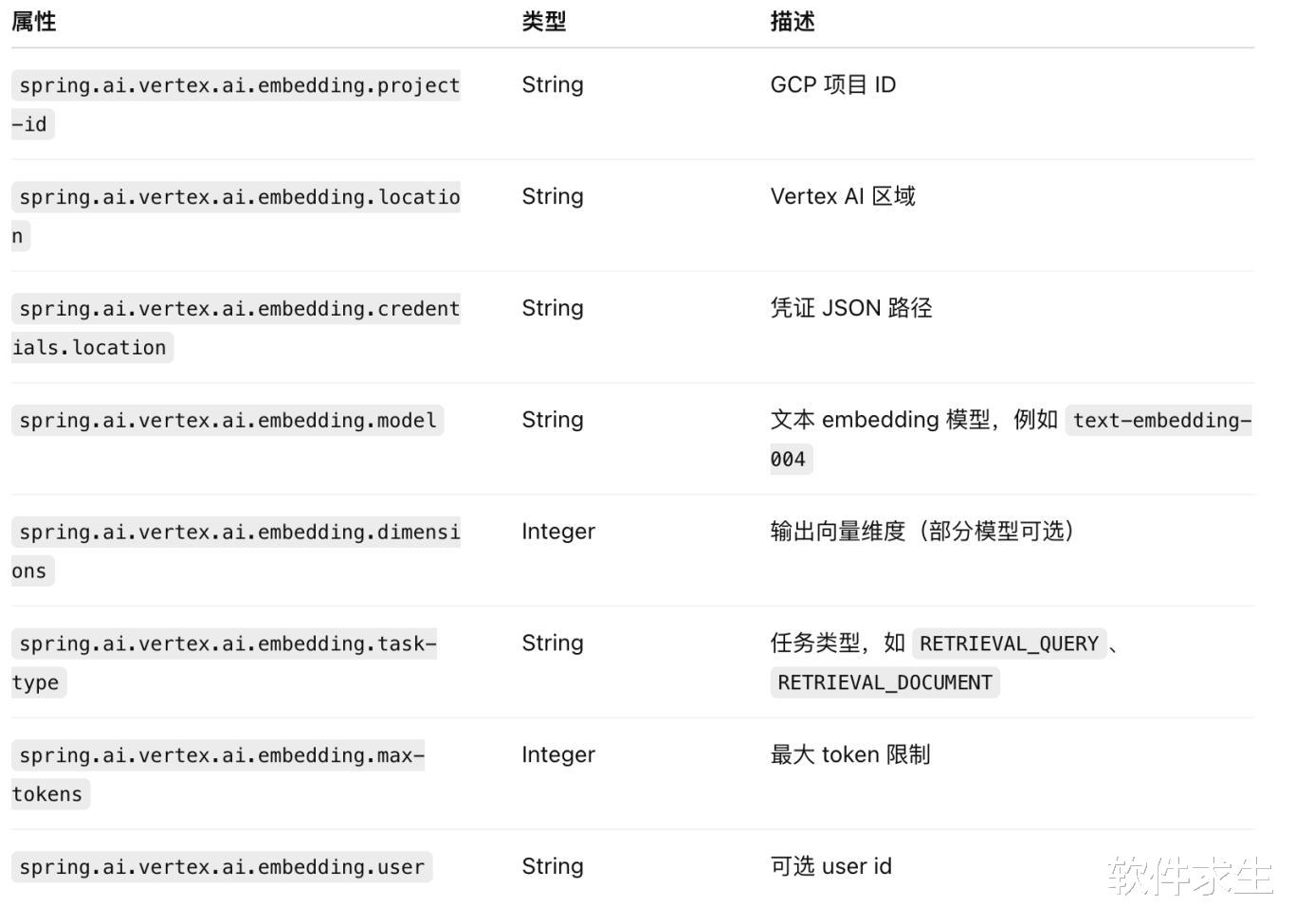Click the spring.ai.vertex.ai.embedding.model property

tap(228, 421)
